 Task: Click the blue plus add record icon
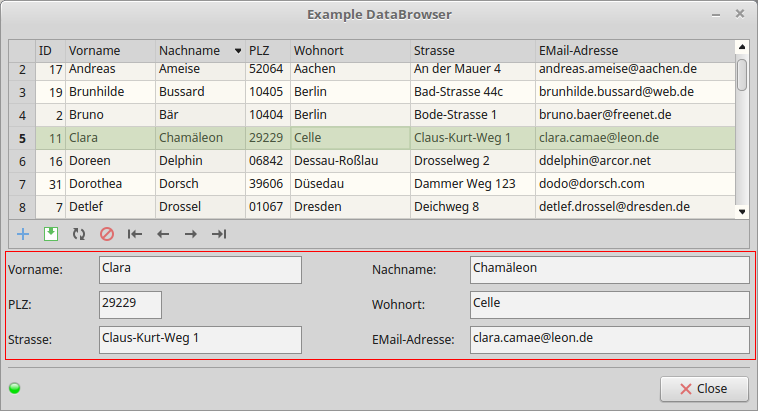tap(23, 234)
